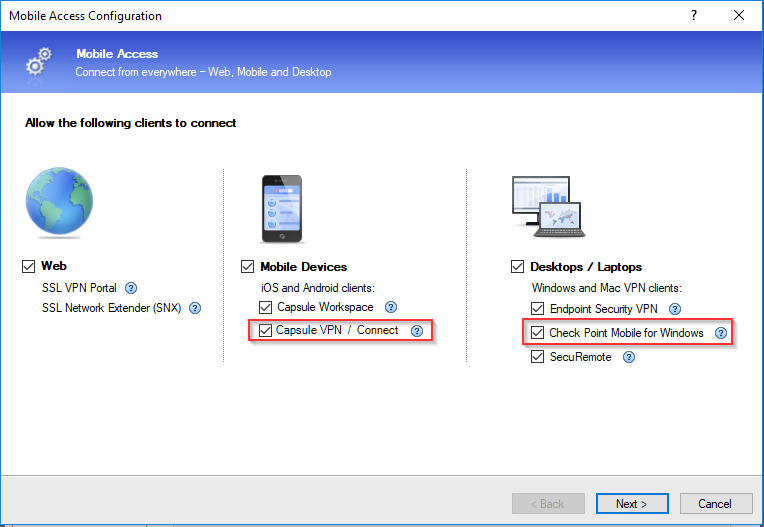
Task: Close the Mobile Access Configuration dialog
Action: click(739, 16)
